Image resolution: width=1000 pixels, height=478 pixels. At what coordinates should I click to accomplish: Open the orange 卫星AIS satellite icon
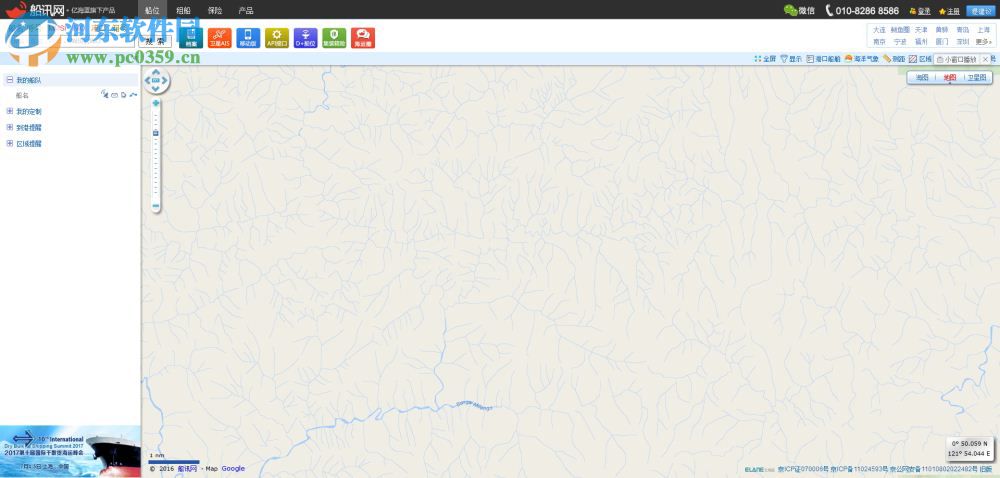(x=219, y=38)
